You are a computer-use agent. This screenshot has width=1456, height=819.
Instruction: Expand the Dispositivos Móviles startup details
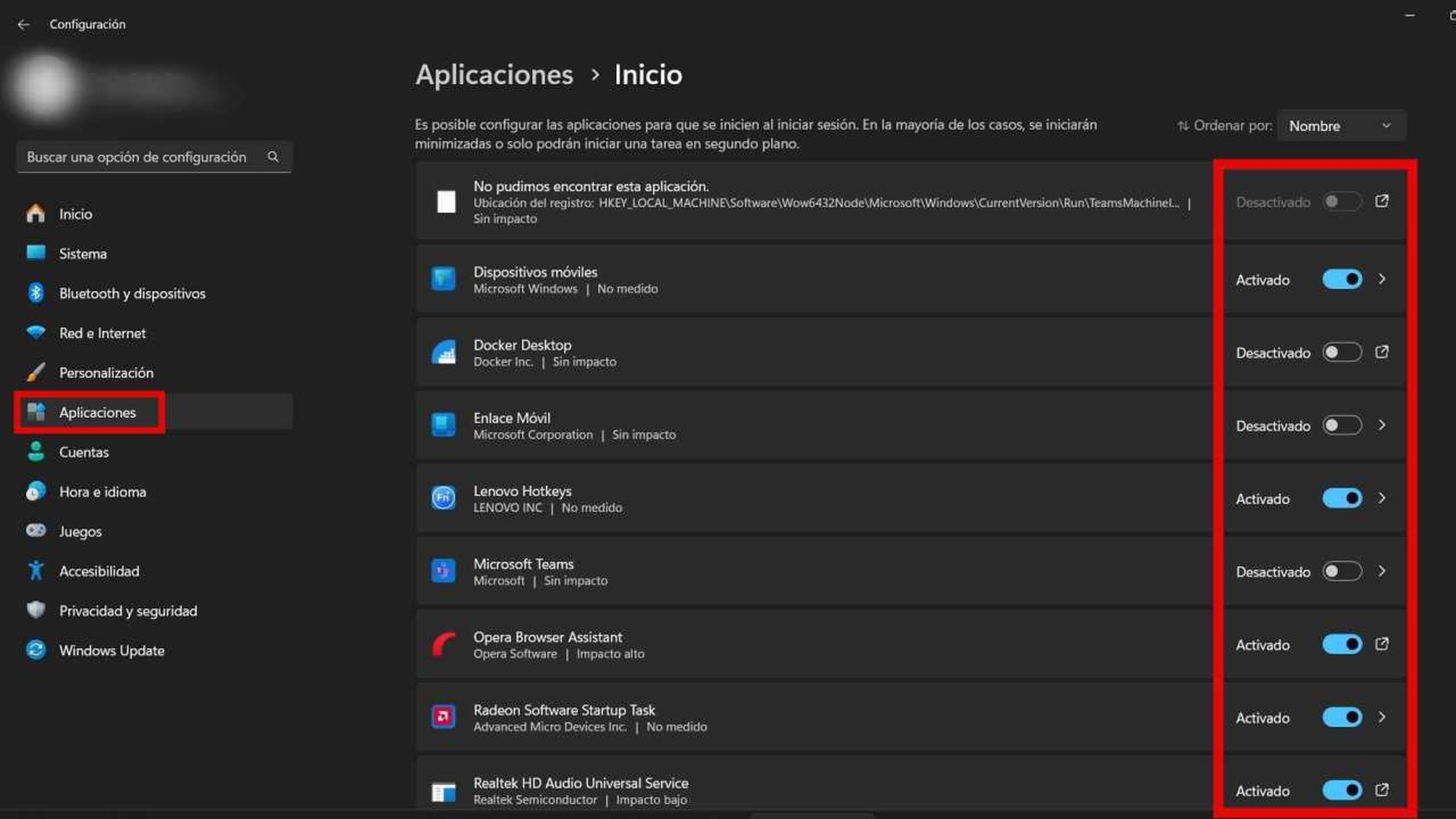coord(1384,279)
